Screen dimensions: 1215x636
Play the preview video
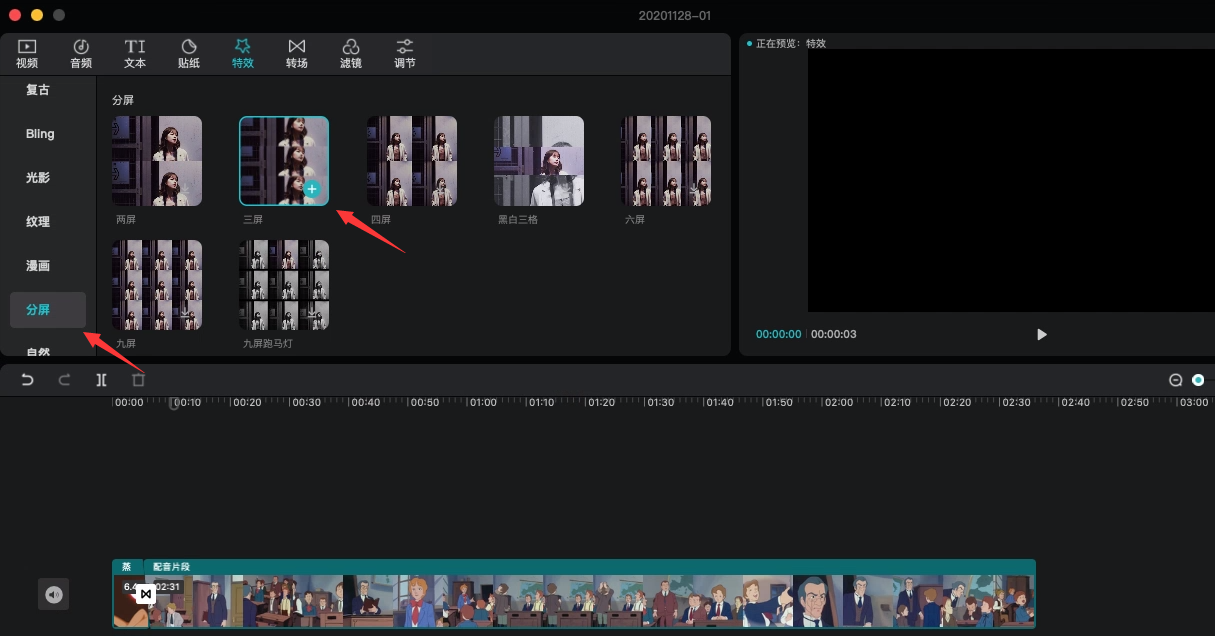click(x=1041, y=334)
